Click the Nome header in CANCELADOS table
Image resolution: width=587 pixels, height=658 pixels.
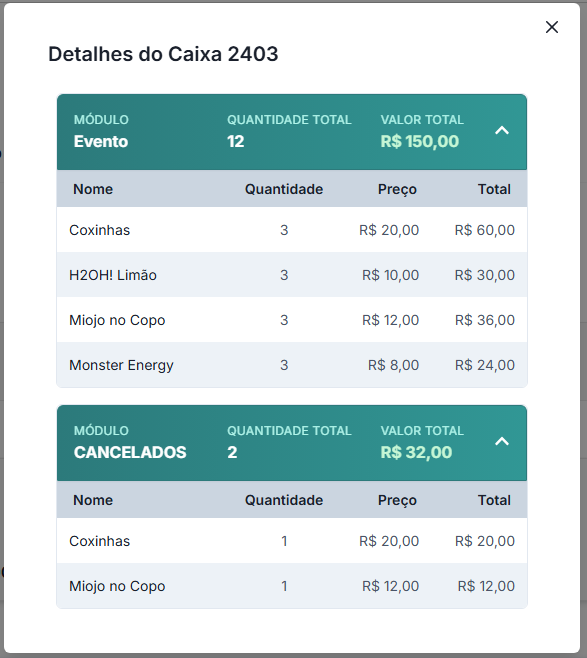[93, 500]
